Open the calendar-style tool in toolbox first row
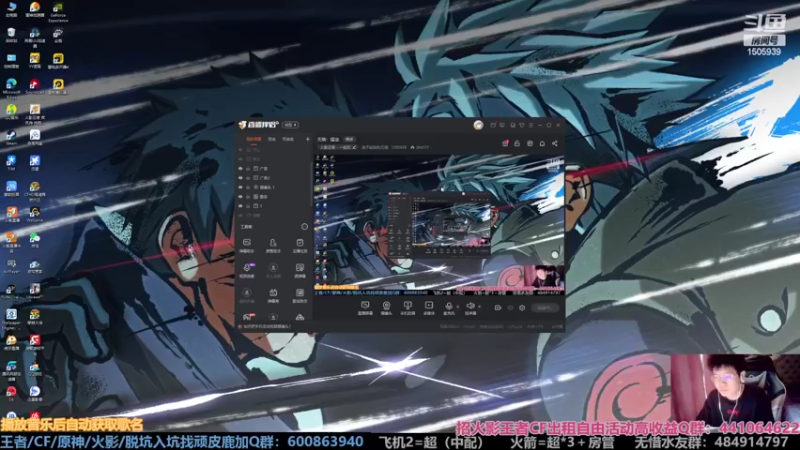 pos(300,245)
